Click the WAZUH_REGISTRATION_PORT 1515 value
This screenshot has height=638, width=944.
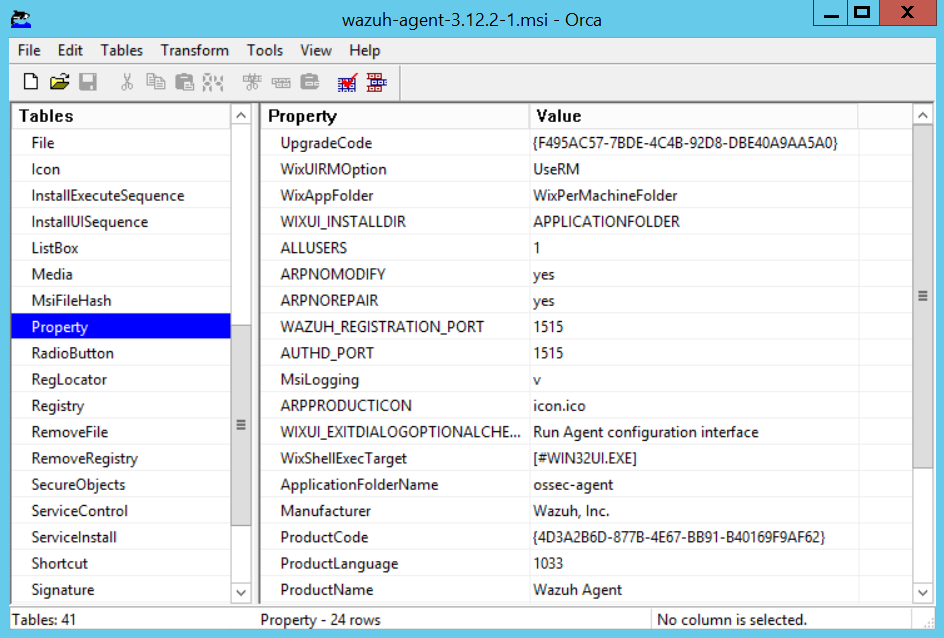coord(548,327)
